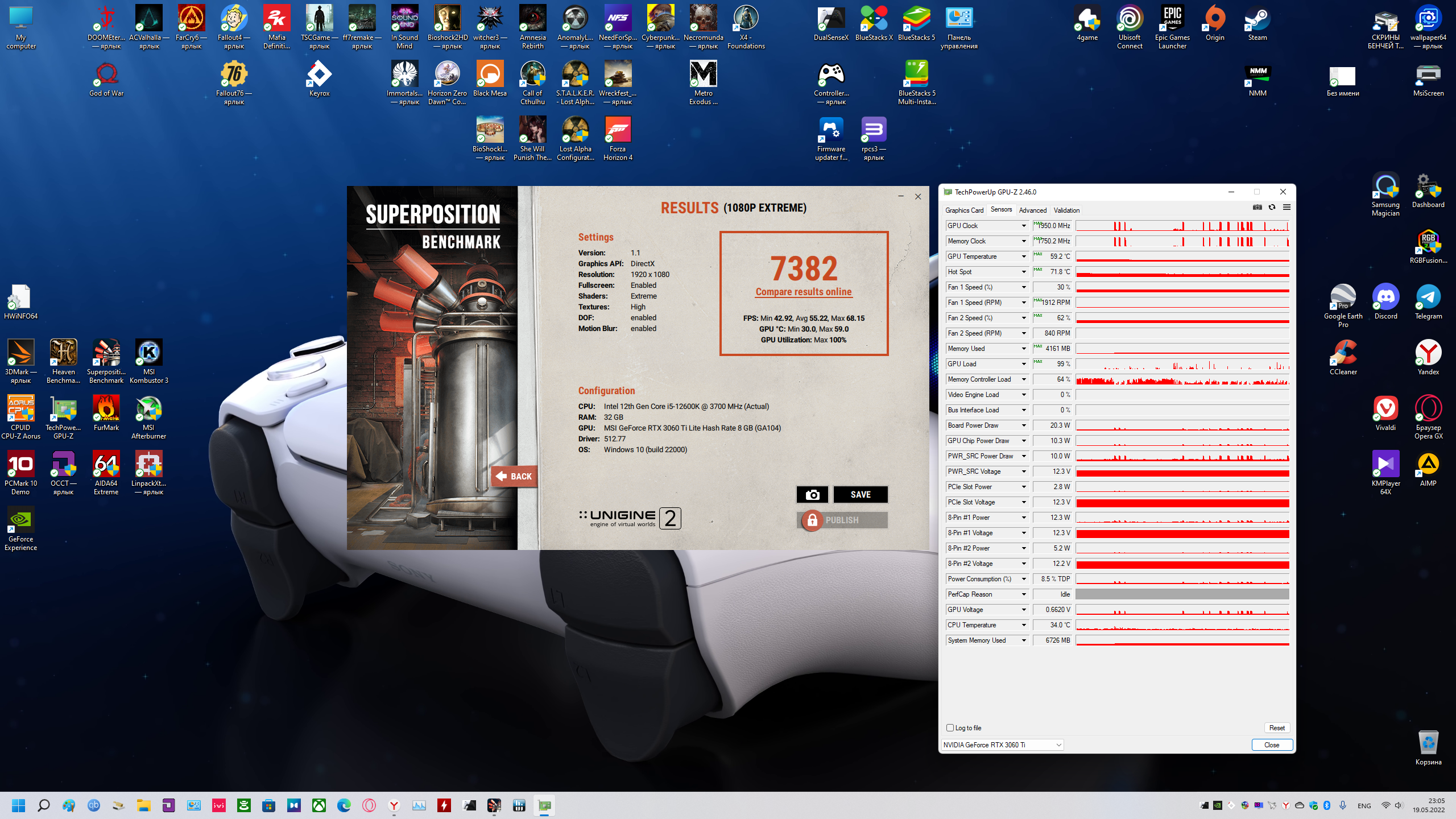1456x819 pixels.
Task: Expand the PerfCap Reason sensor dropdown
Action: 1023,594
